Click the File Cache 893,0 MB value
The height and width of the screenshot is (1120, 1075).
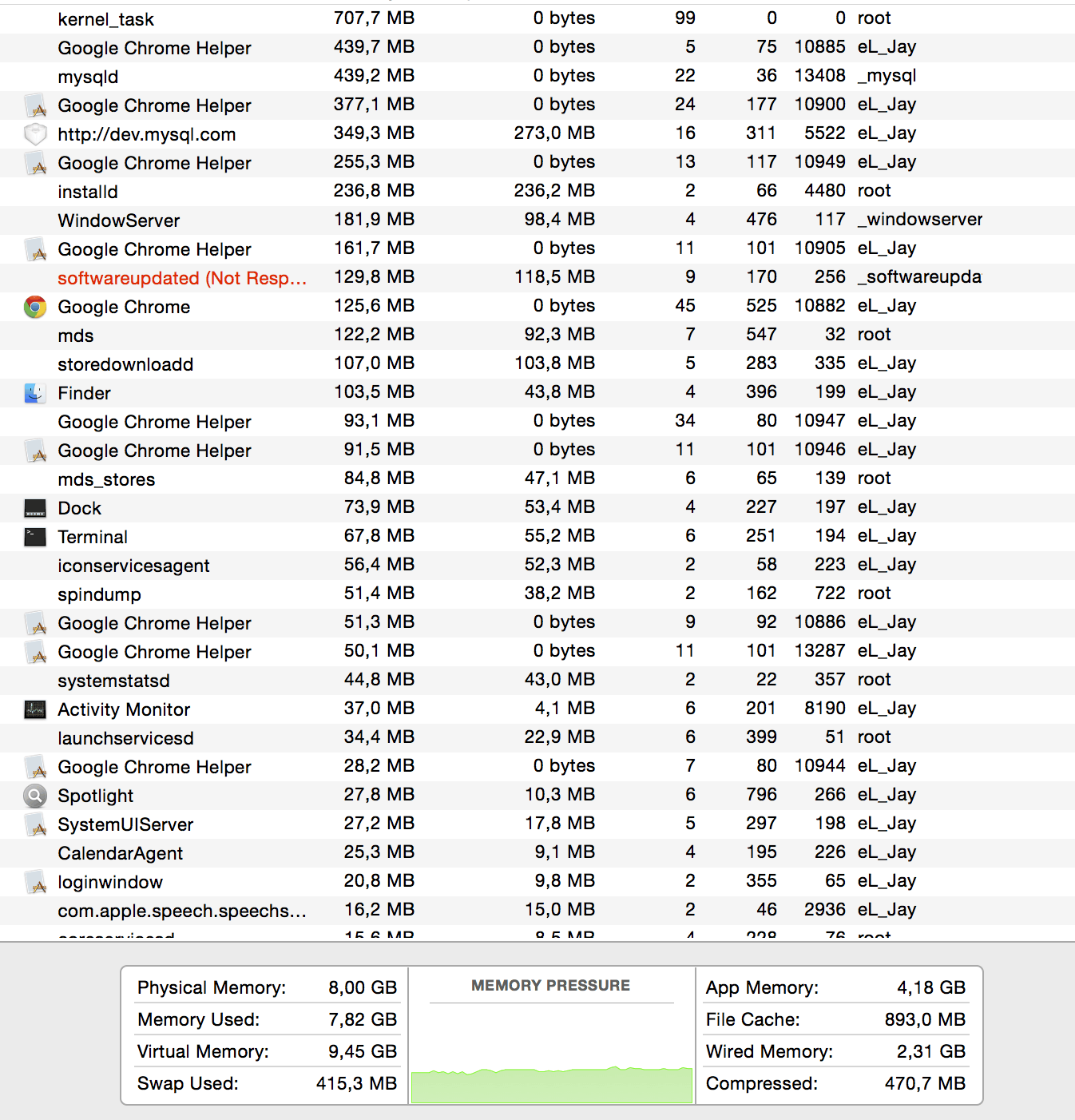[x=925, y=1019]
